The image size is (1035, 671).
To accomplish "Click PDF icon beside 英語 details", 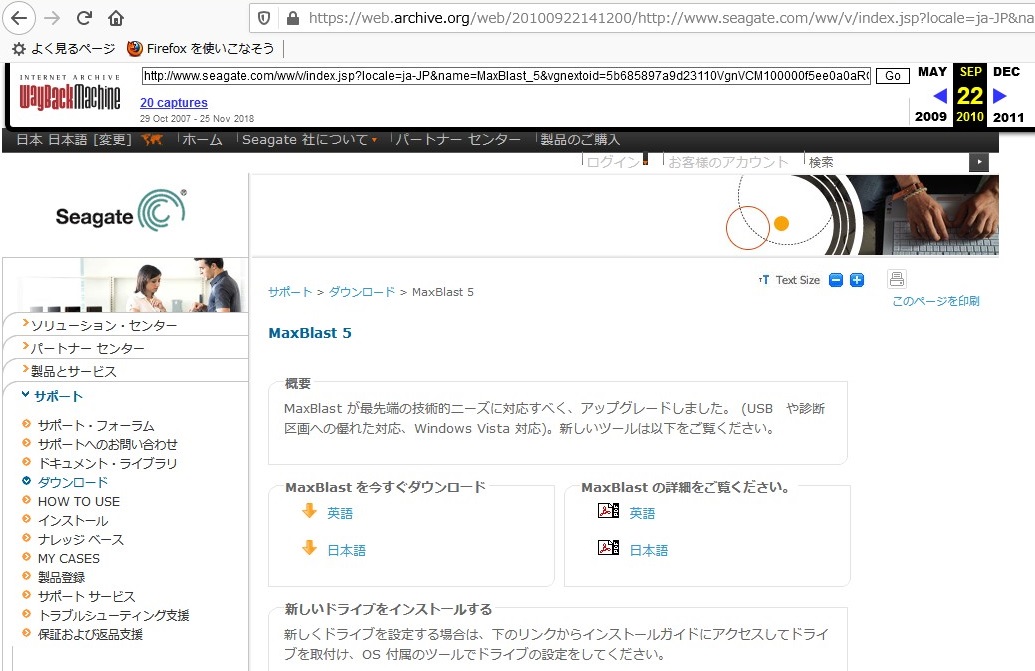I will (609, 510).
